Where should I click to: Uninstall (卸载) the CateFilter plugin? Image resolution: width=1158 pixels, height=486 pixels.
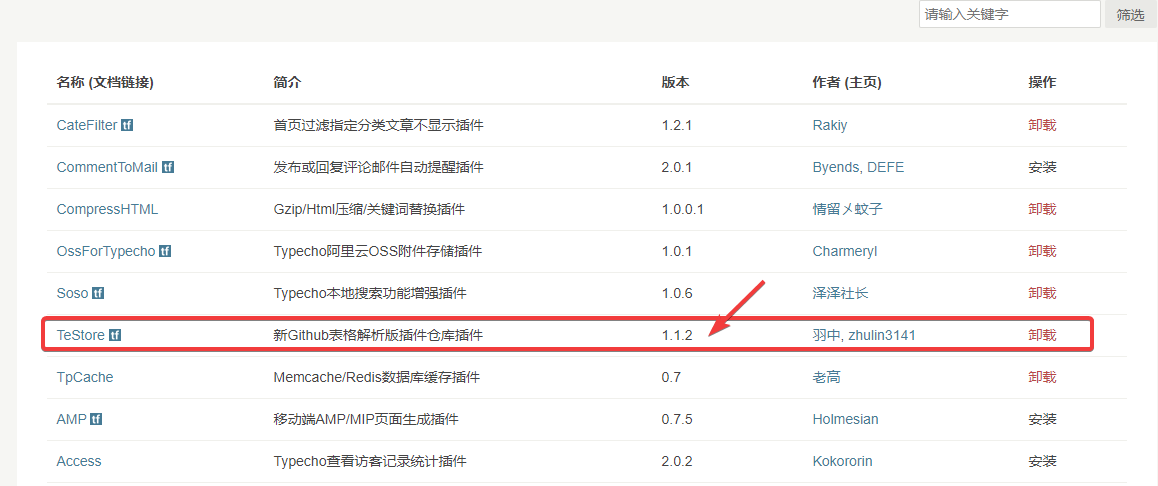pos(1042,126)
